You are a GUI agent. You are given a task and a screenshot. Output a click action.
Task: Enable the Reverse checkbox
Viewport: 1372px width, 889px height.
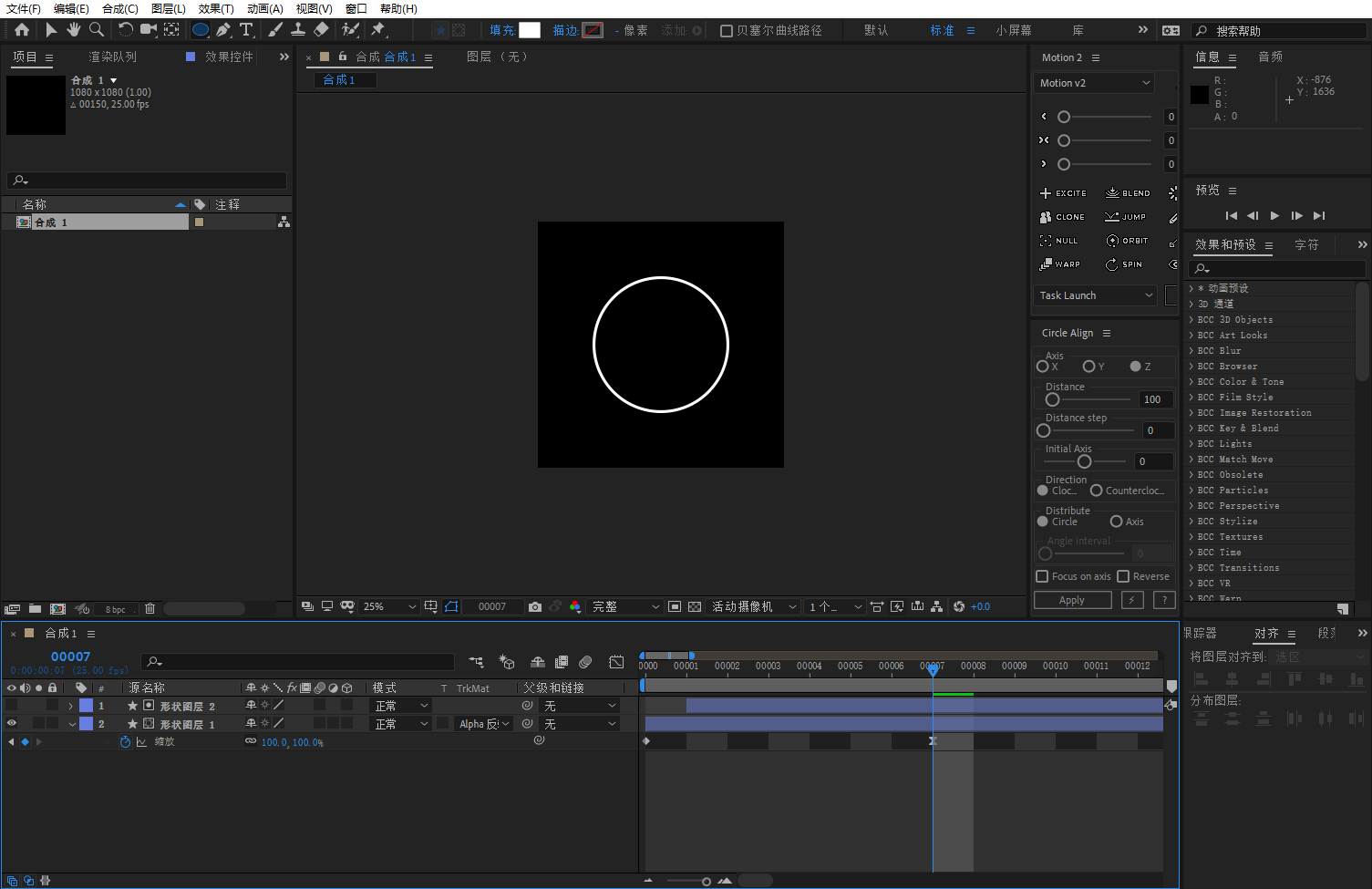click(x=1123, y=576)
